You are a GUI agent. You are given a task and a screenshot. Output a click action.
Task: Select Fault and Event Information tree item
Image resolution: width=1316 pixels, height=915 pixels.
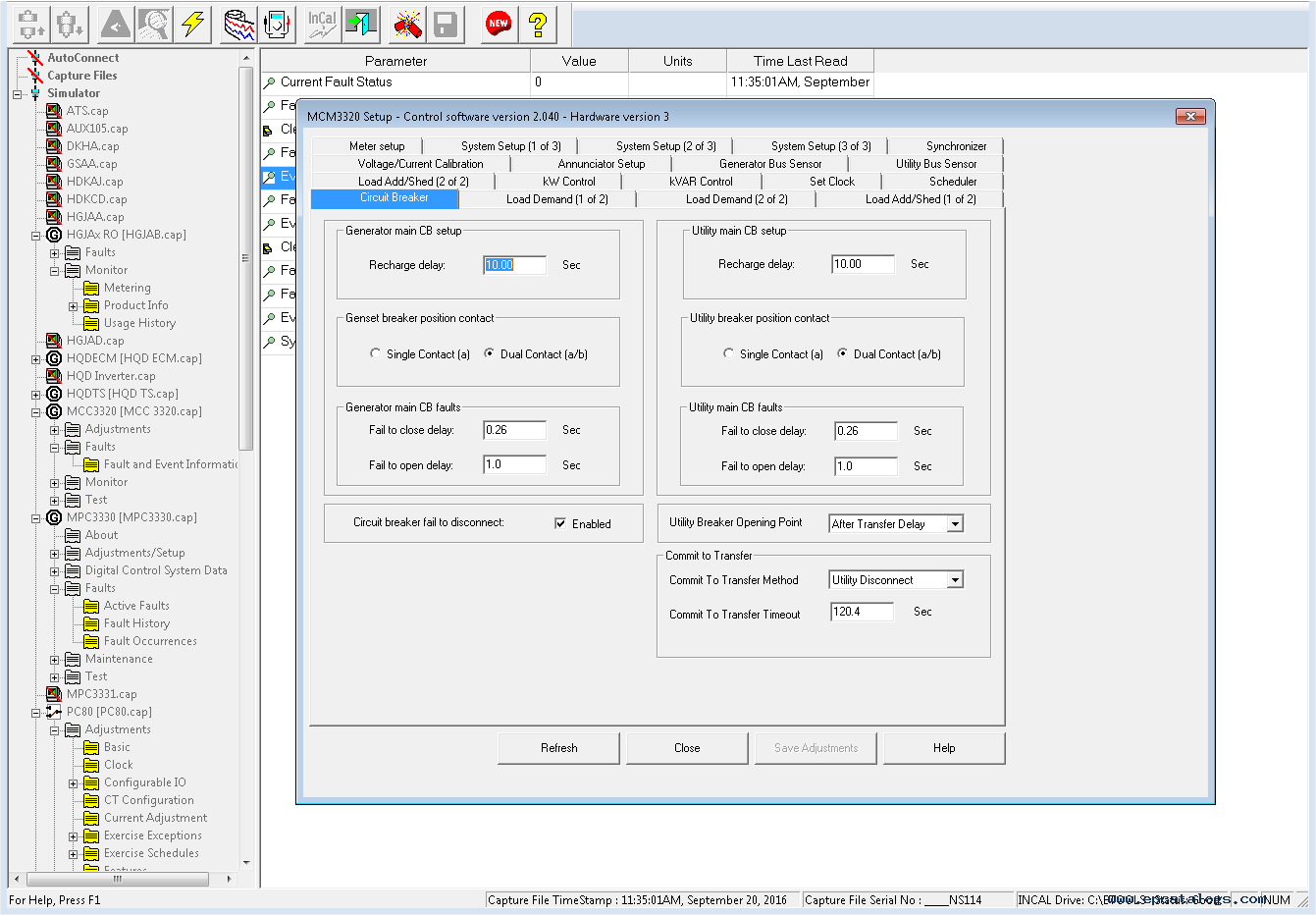coord(172,464)
